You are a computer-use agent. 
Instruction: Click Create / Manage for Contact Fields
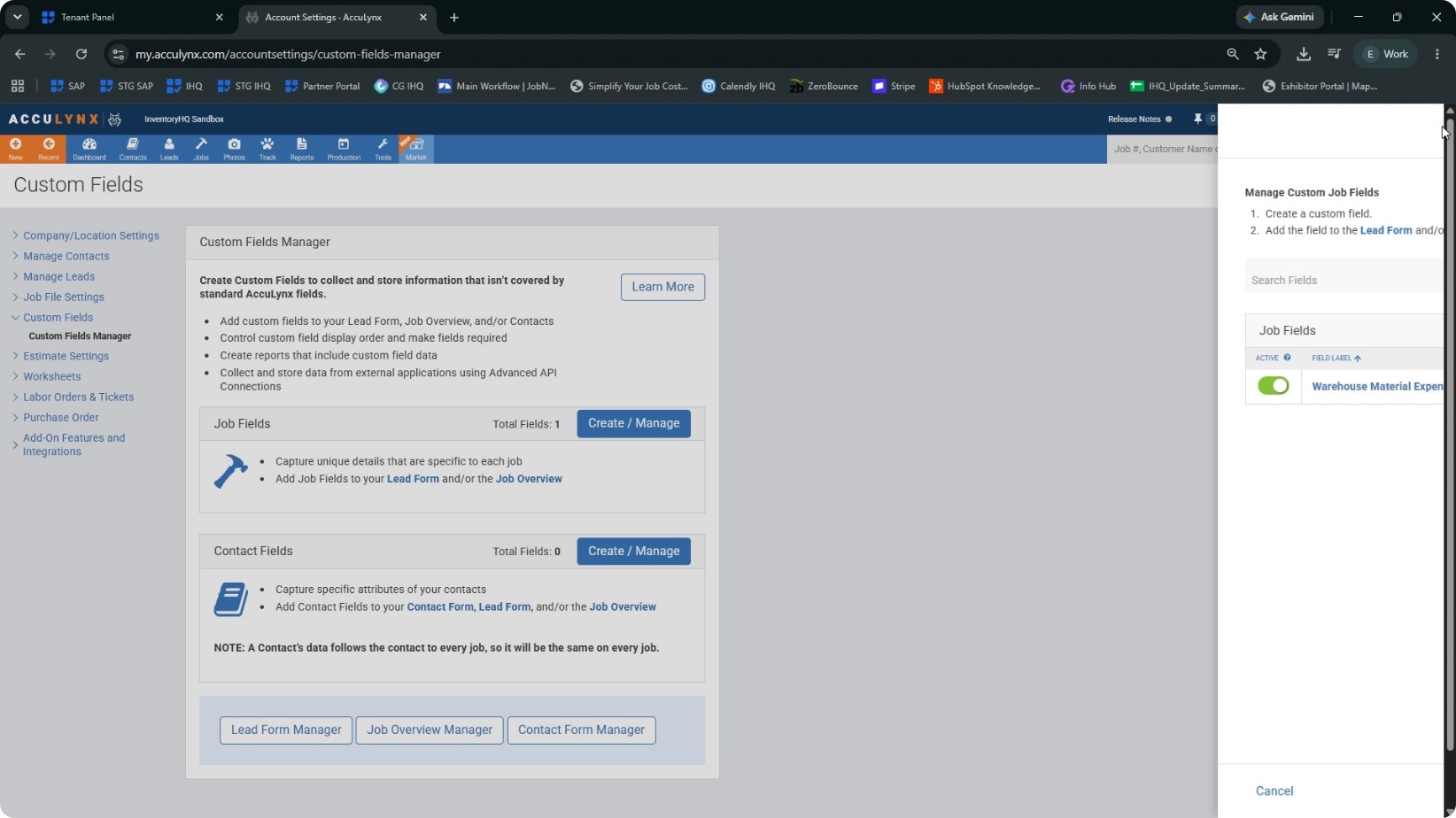pos(633,551)
